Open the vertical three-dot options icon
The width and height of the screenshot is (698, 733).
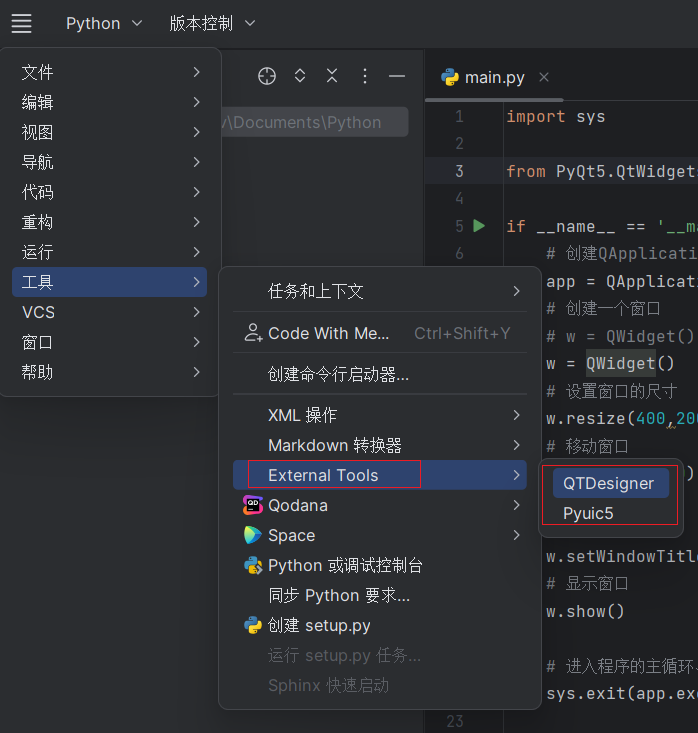365,76
